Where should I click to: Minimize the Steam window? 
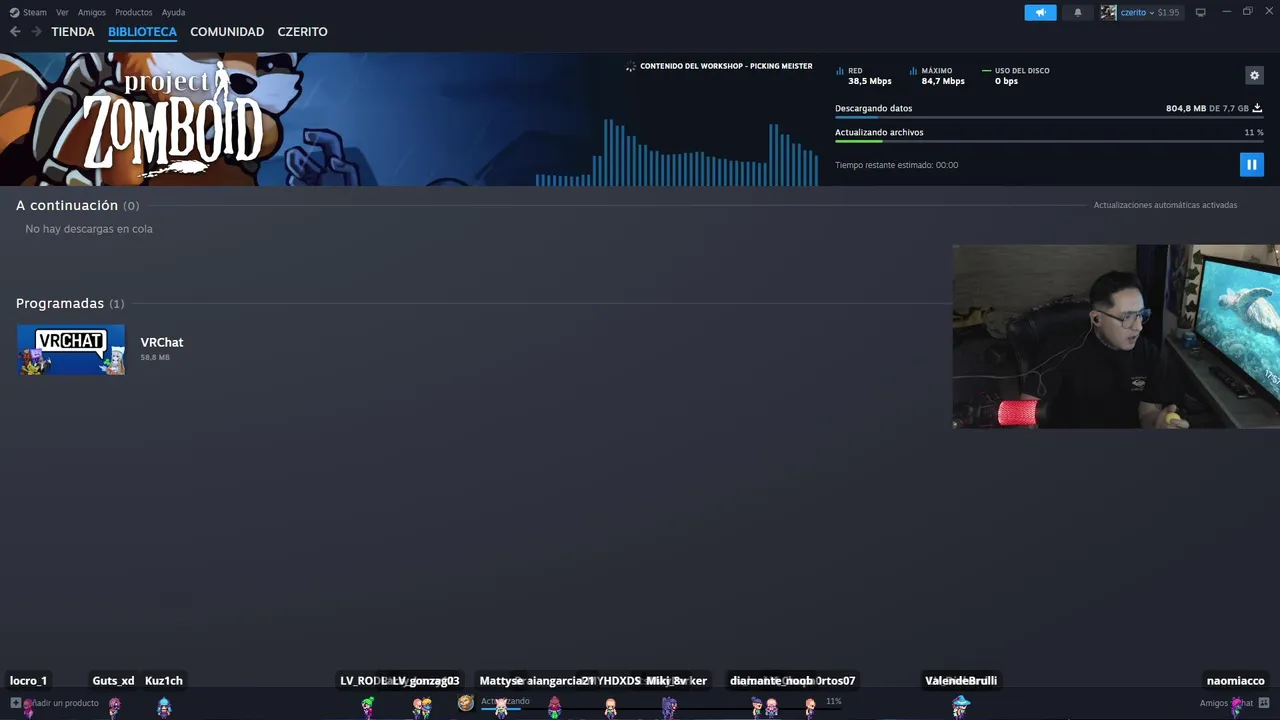tap(1227, 12)
